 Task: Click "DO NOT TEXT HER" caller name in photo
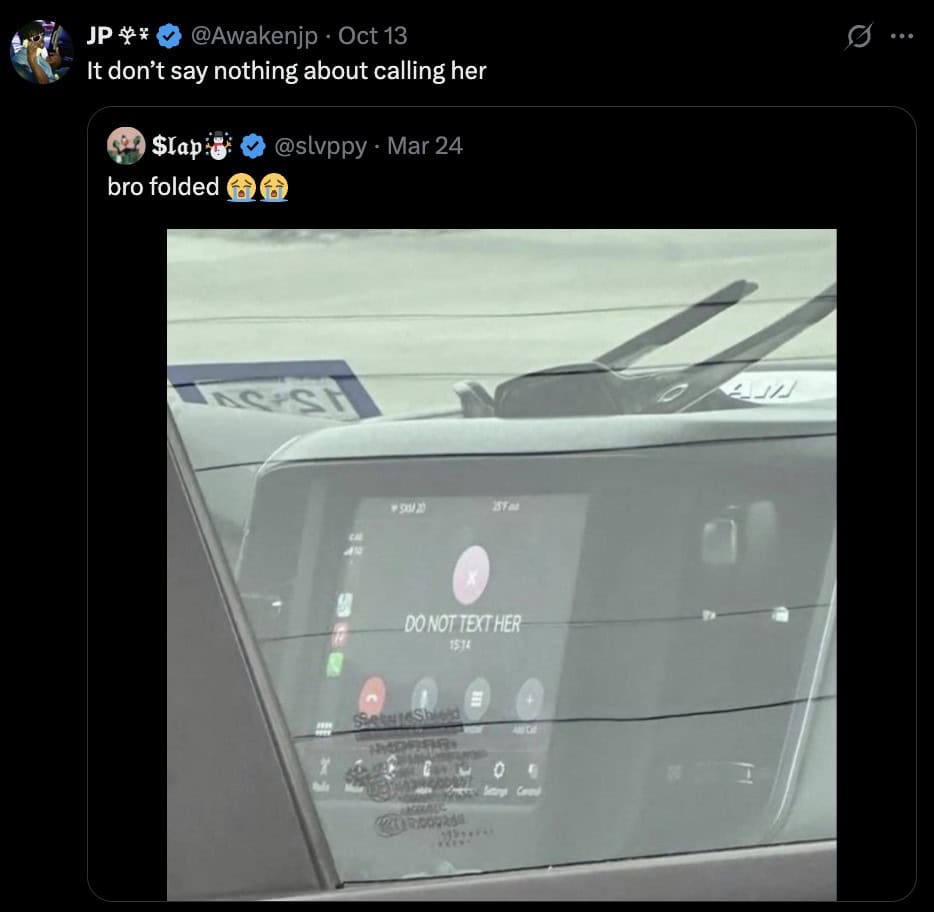click(x=462, y=624)
